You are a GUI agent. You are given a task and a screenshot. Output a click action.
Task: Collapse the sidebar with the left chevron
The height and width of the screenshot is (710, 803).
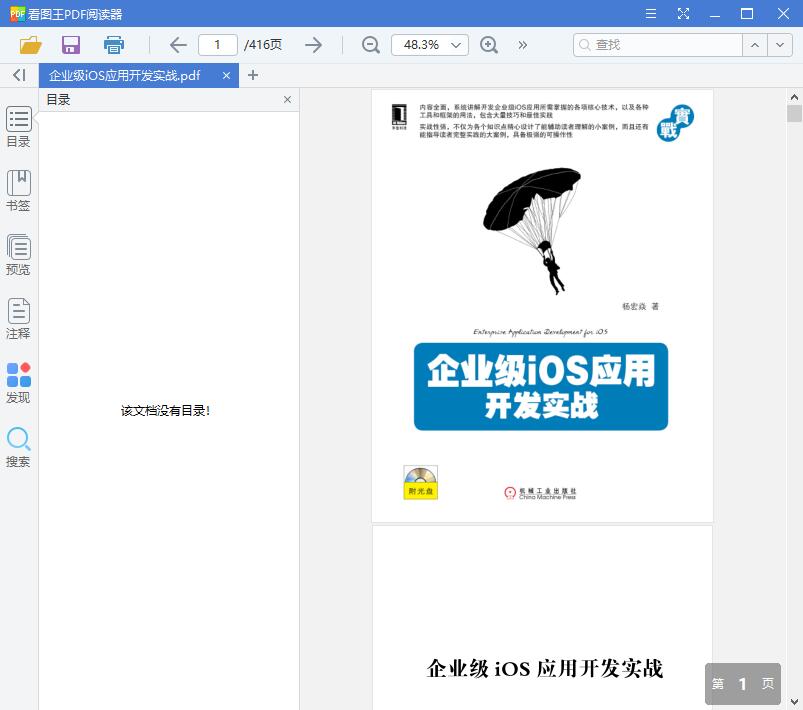pyautogui.click(x=18, y=75)
